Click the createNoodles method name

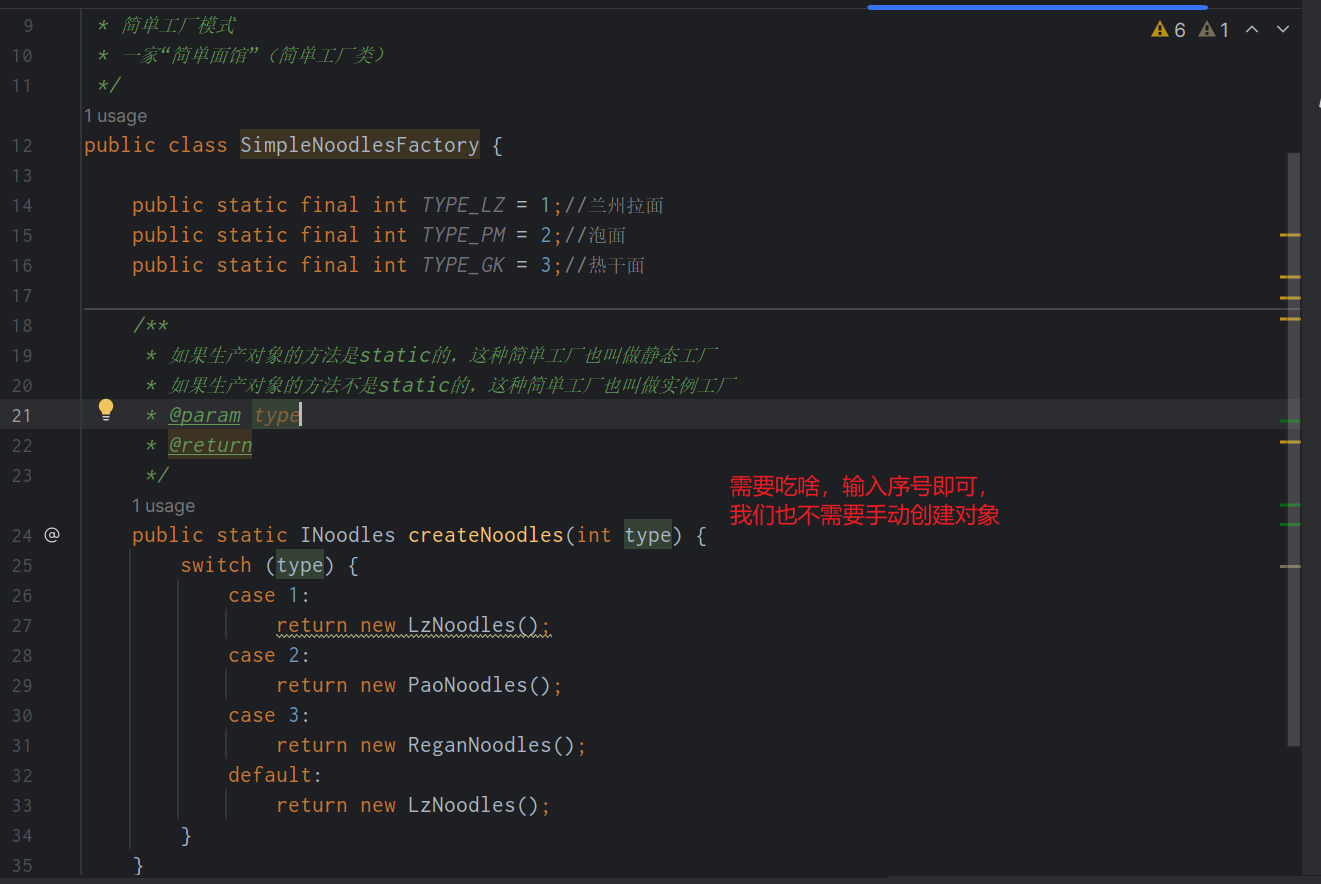485,535
